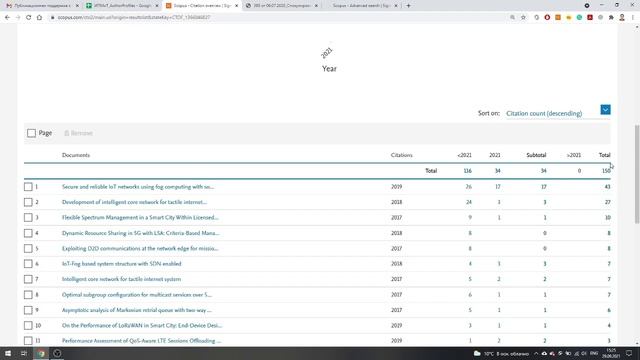Click the 2021 citations of document 1
This screenshot has height=360, width=640.
click(498, 187)
